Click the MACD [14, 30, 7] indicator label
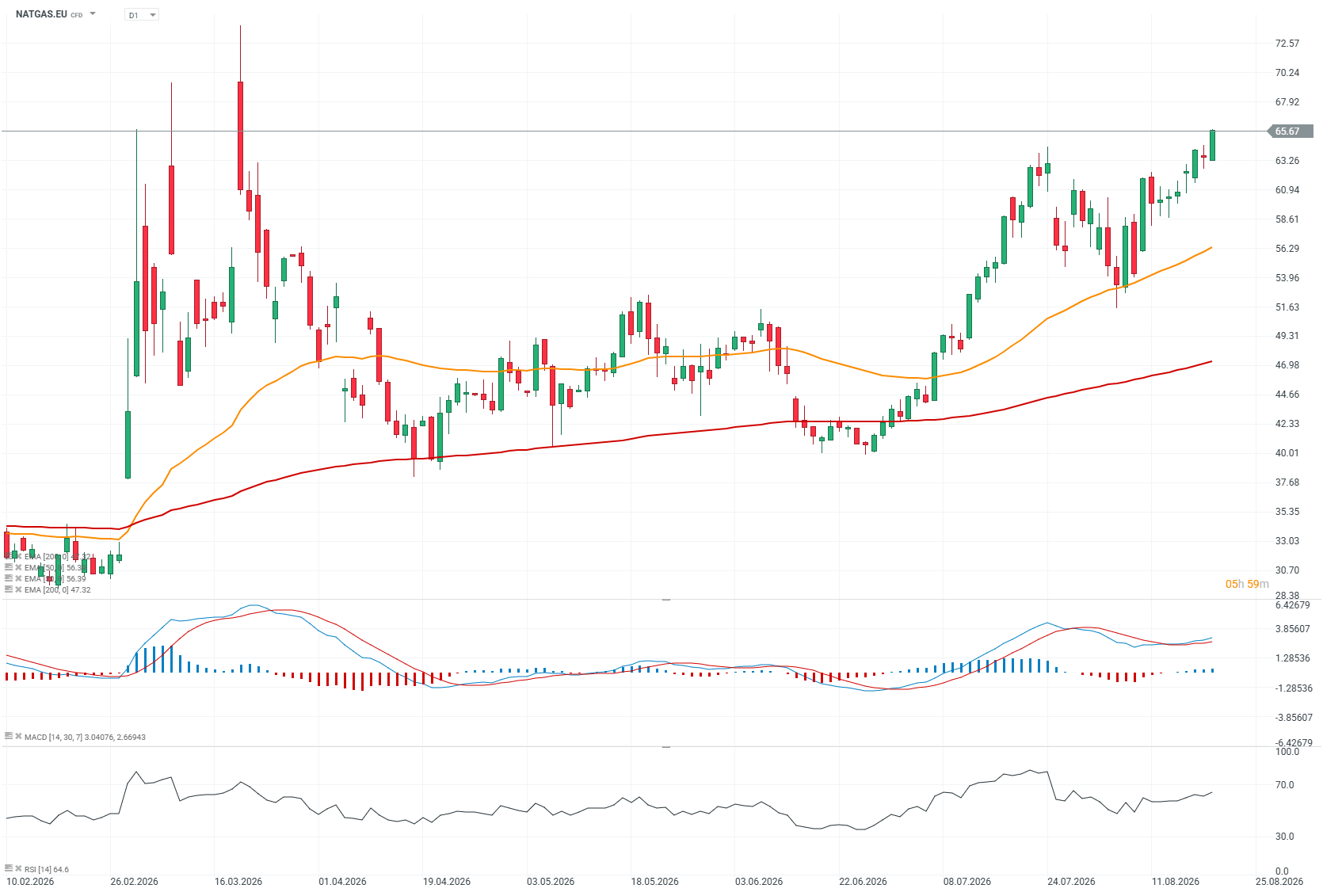This screenshot has height=896, width=1323. [85, 737]
